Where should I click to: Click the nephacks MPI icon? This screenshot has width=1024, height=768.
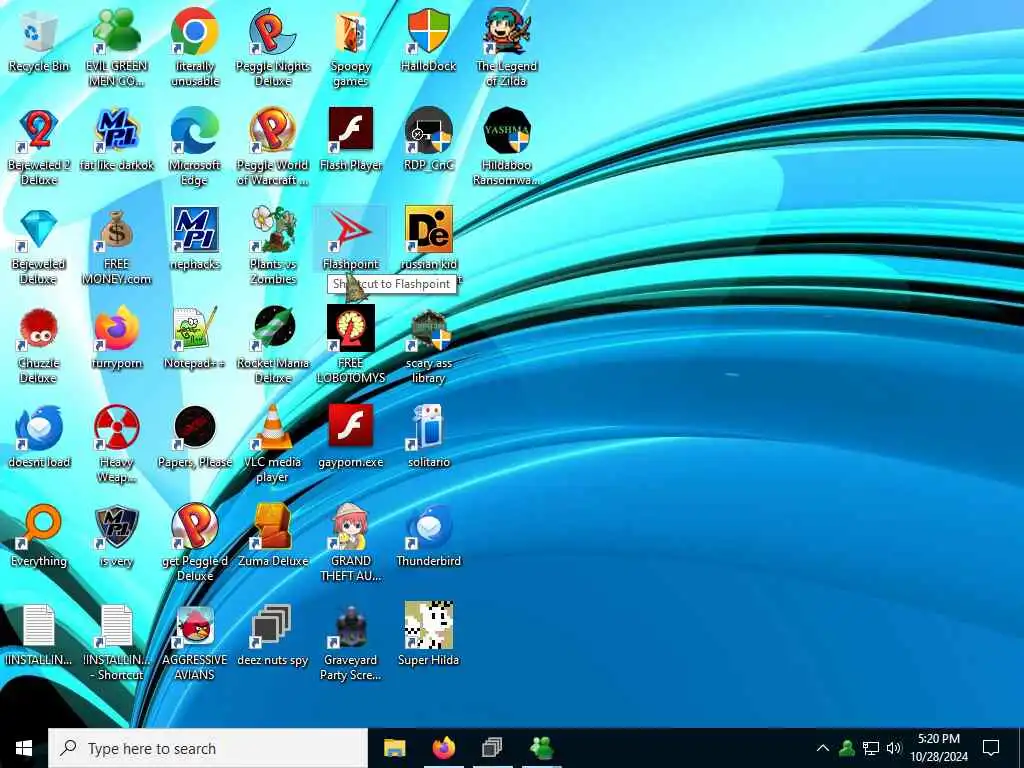click(x=195, y=240)
